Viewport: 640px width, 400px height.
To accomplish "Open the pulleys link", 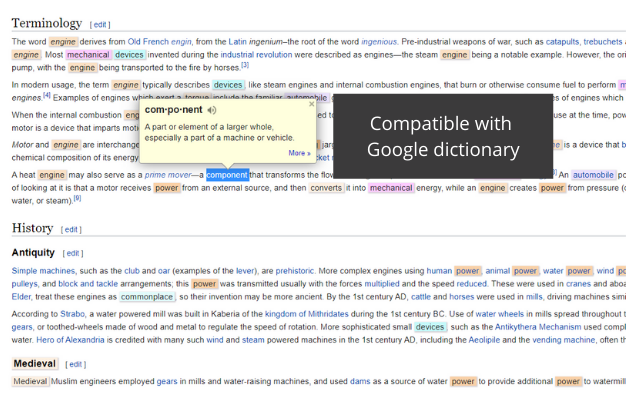I will pos(24,284).
